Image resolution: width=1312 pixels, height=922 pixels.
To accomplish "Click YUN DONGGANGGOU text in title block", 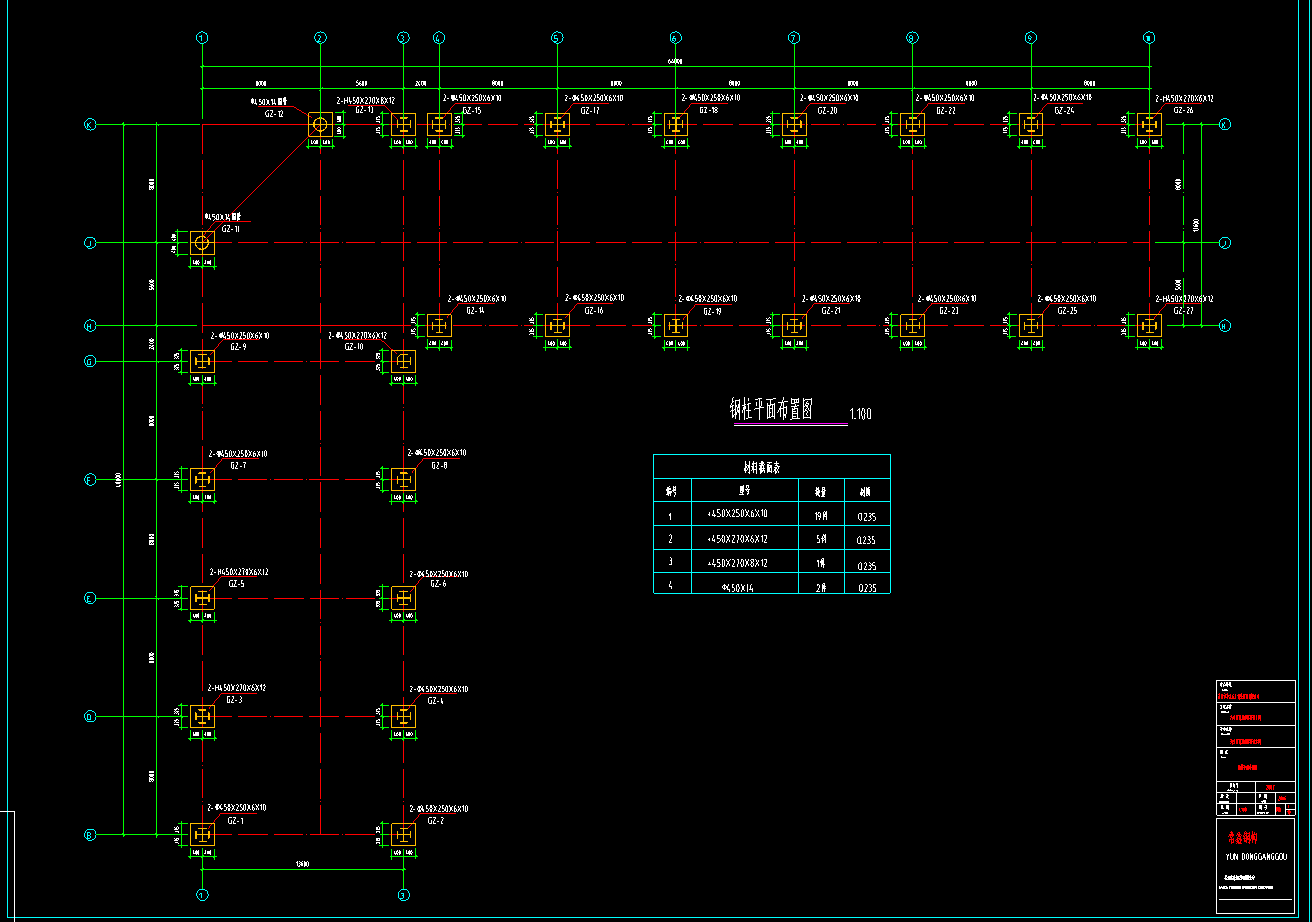I will [x=1254, y=857].
